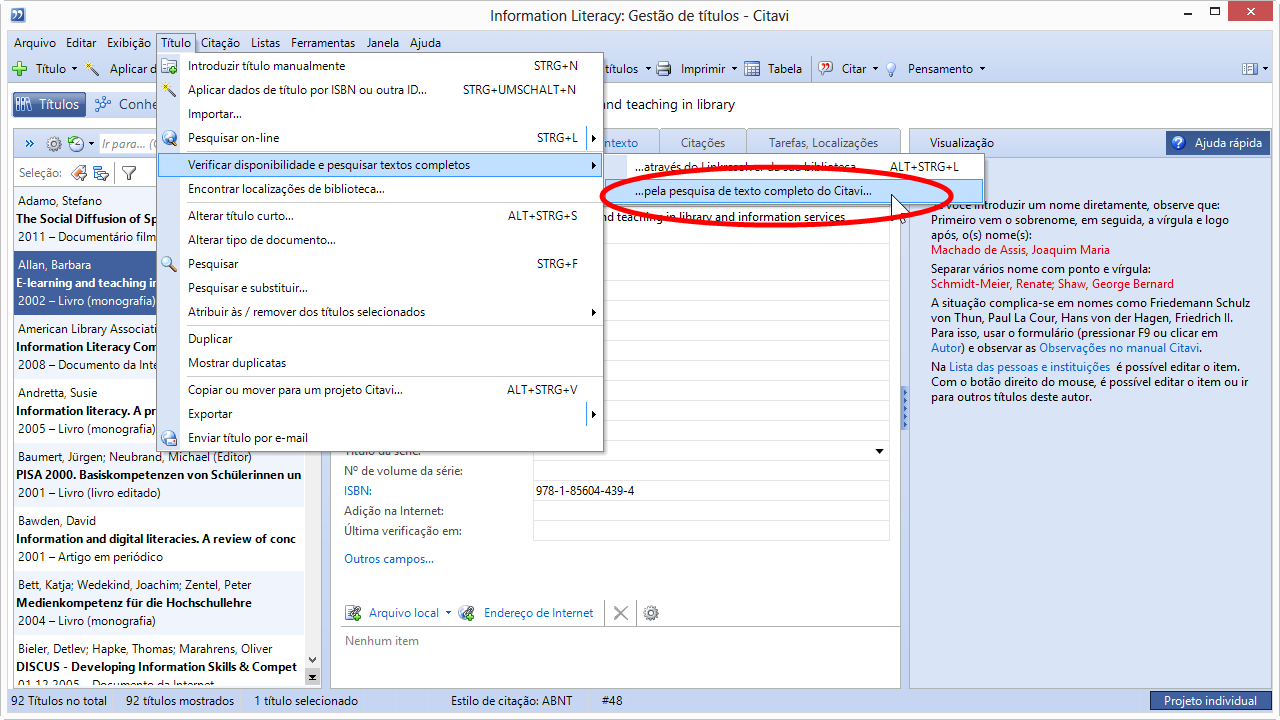
Task: Click the printer Imprimir icon
Action: point(664,69)
